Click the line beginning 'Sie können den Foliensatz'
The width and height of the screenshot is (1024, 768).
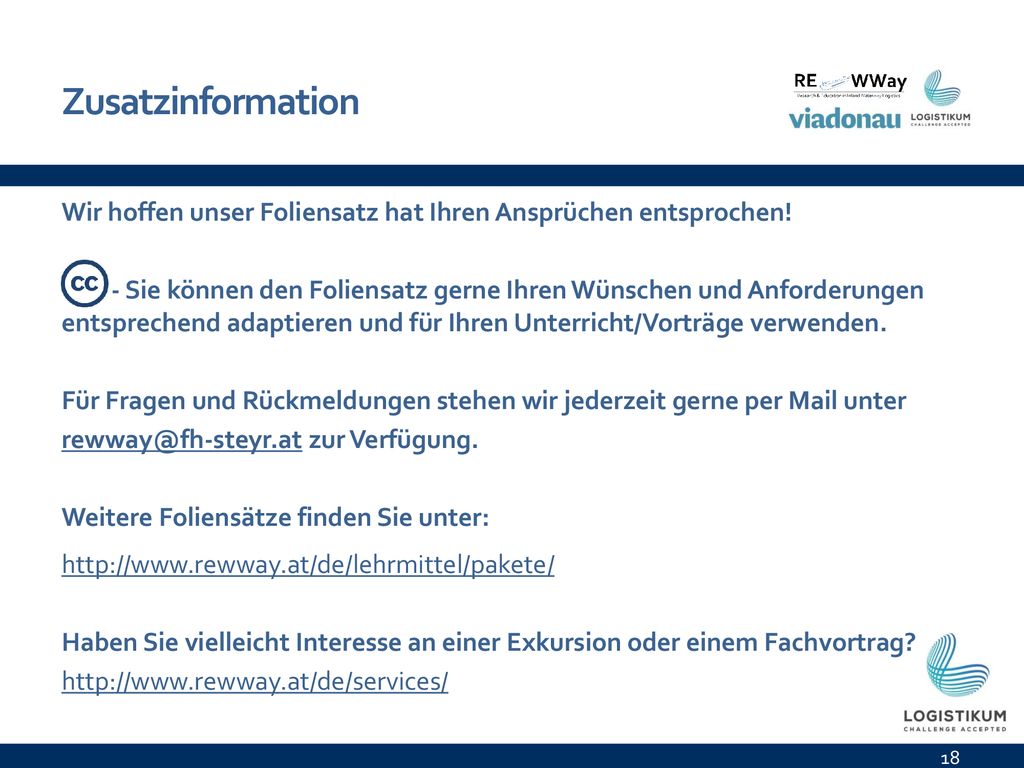point(524,290)
